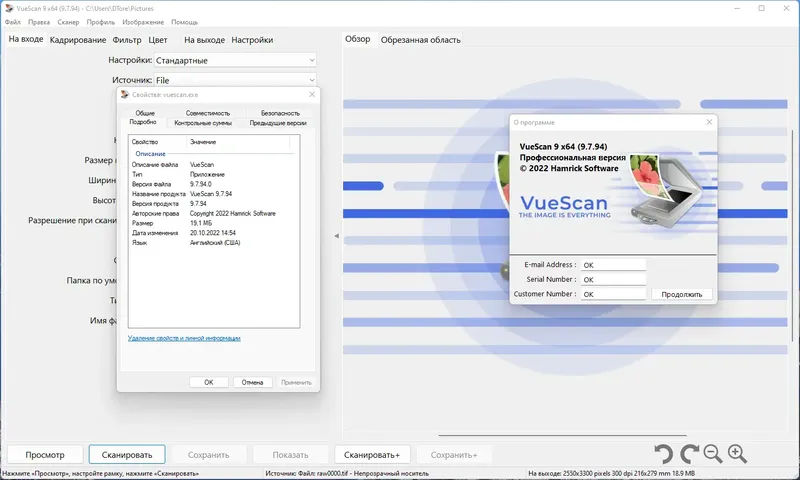The height and width of the screenshot is (480, 800).
Task: Click the Сканировать+ button
Action: coord(372,454)
